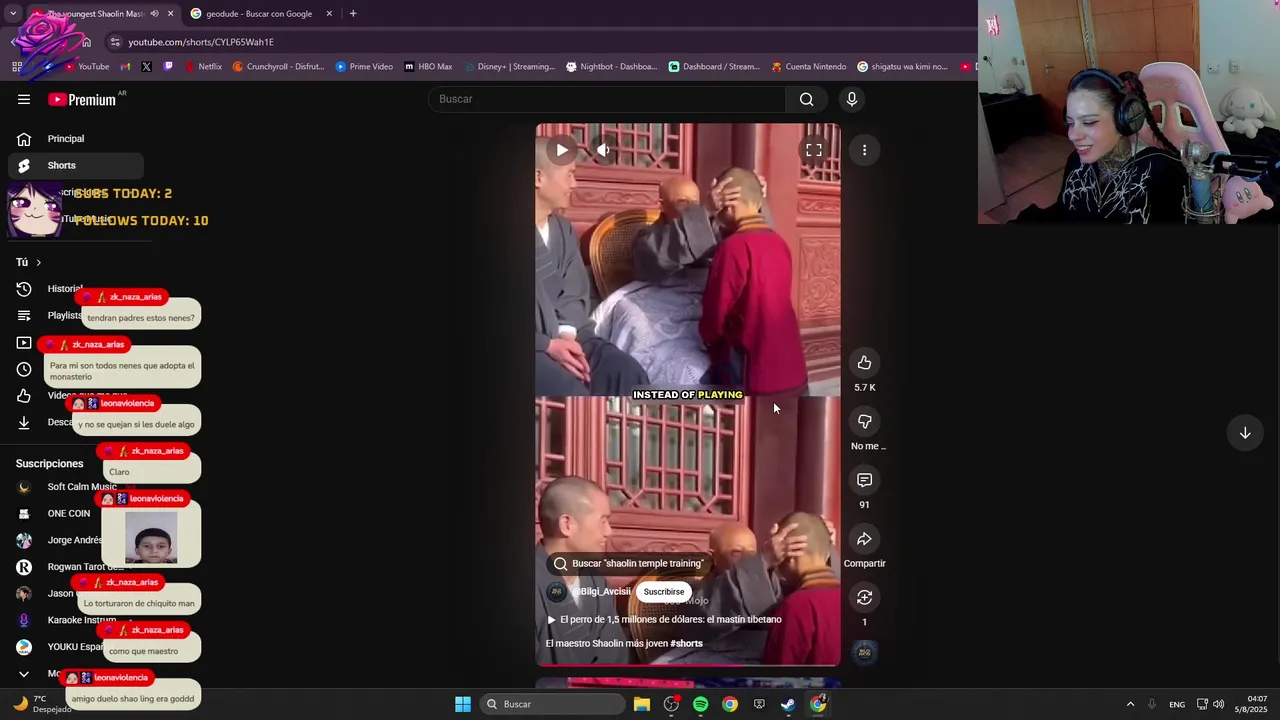Open the Nightbot Dashboard bookmark
The image size is (1280, 720).
612,67
